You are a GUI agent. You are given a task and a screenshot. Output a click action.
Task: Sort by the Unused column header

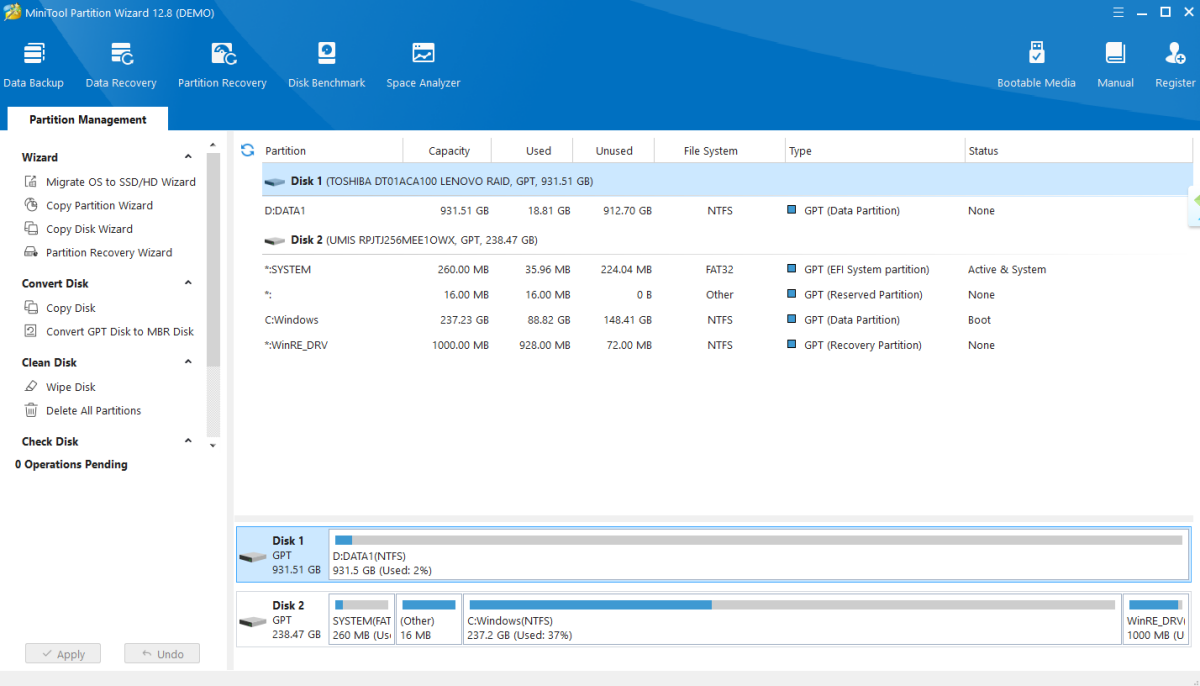tap(614, 151)
